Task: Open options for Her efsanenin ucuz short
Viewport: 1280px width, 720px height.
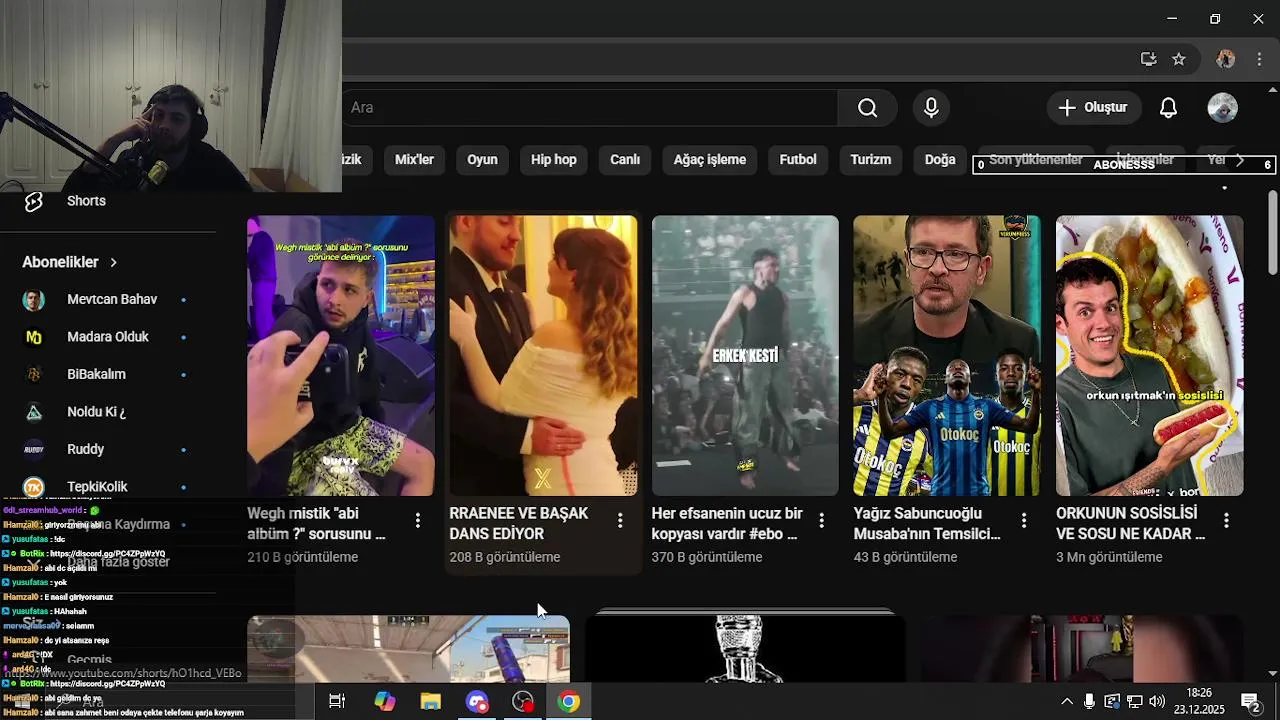Action: [x=822, y=520]
